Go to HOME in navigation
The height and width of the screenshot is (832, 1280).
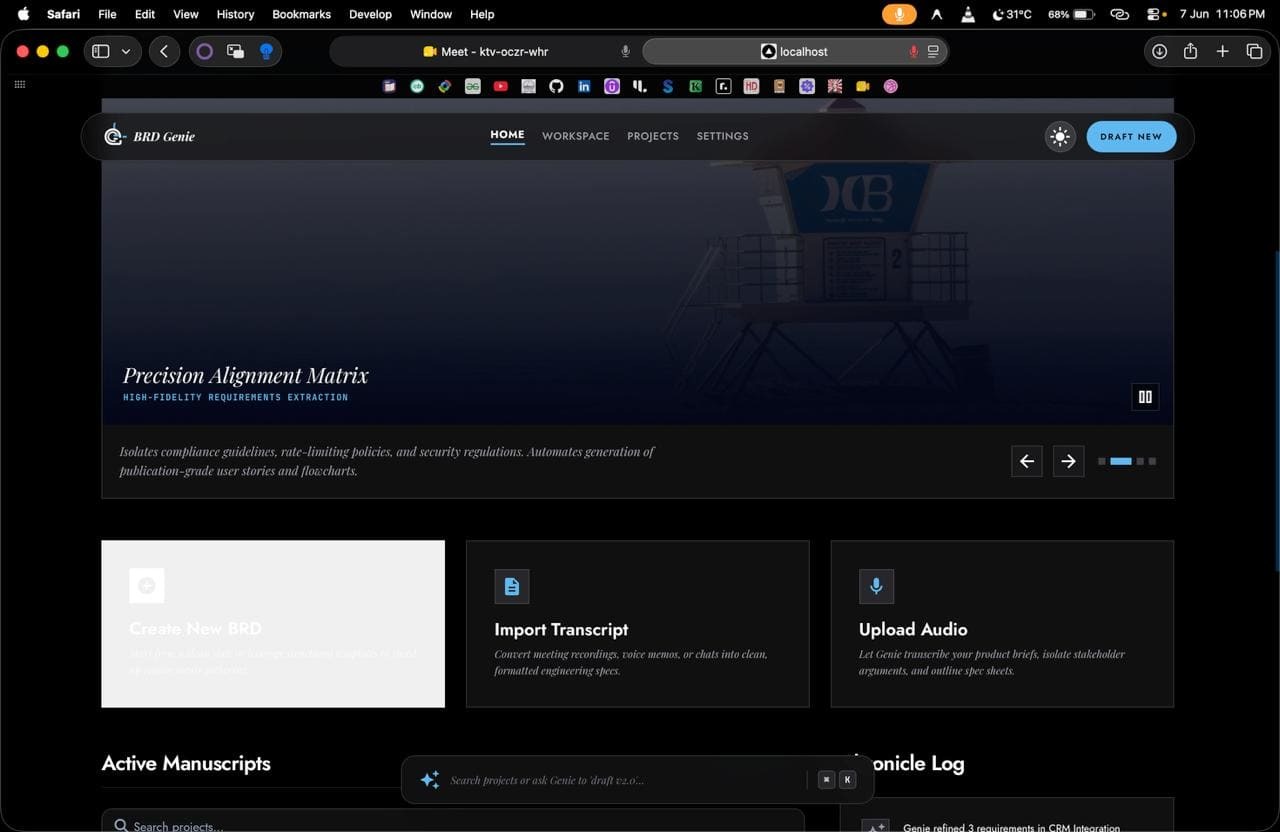507,135
